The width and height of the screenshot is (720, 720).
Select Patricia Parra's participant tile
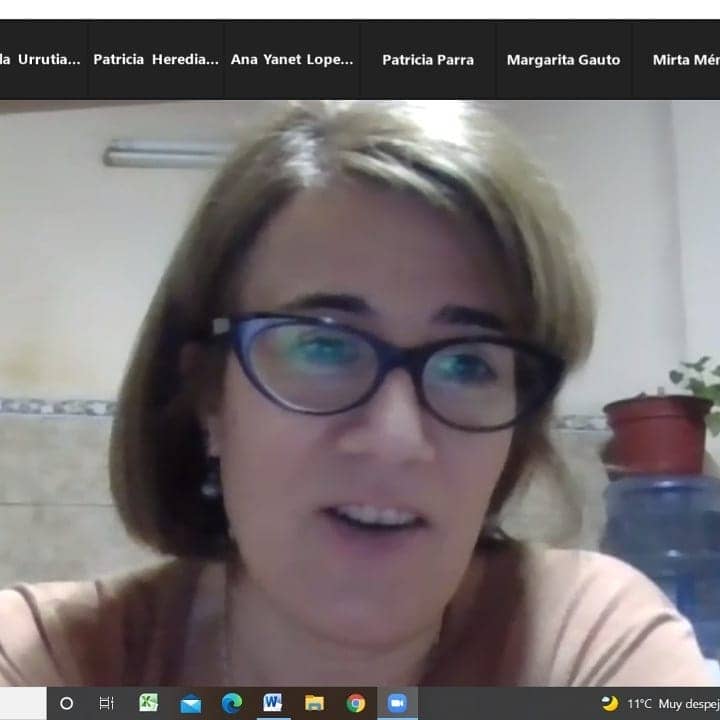[x=428, y=60]
